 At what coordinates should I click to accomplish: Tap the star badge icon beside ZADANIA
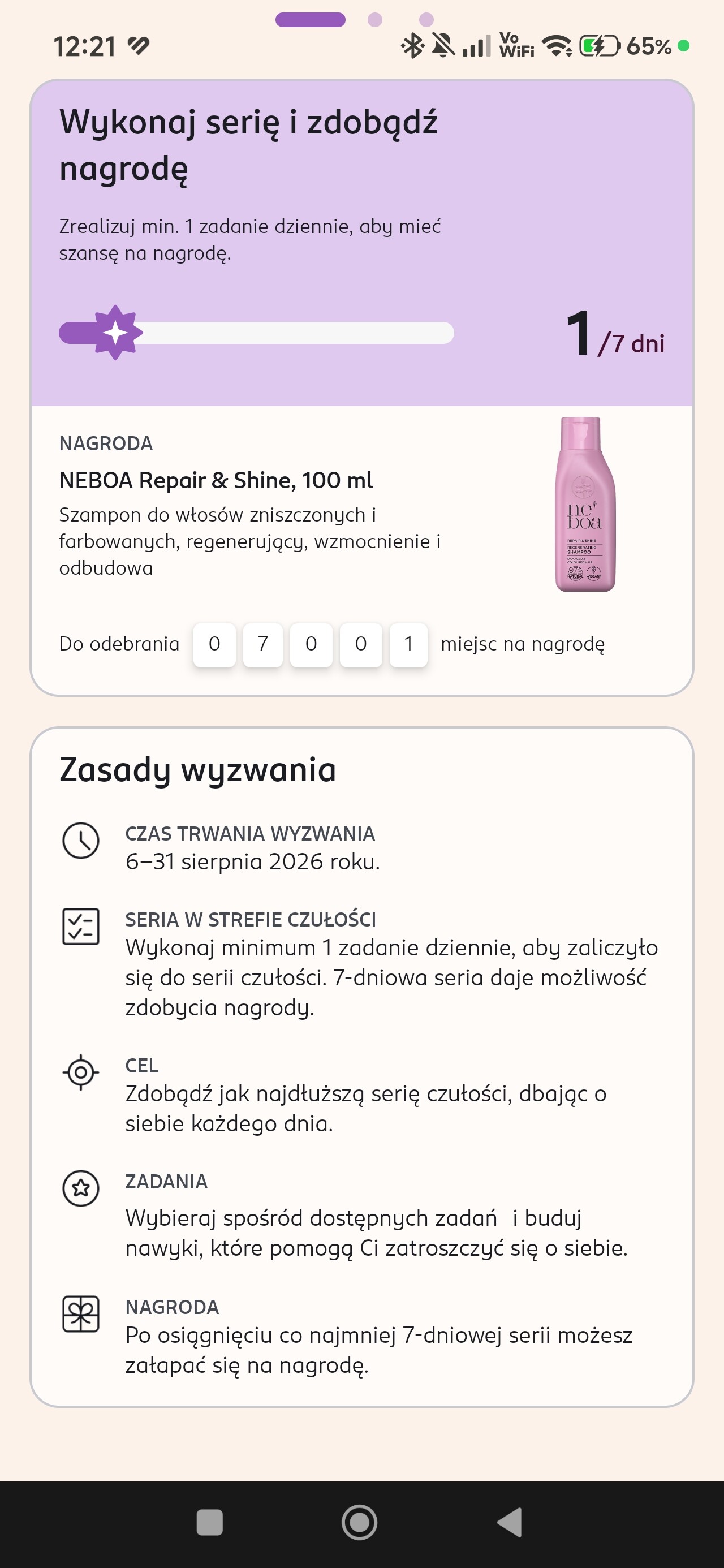[x=81, y=1187]
